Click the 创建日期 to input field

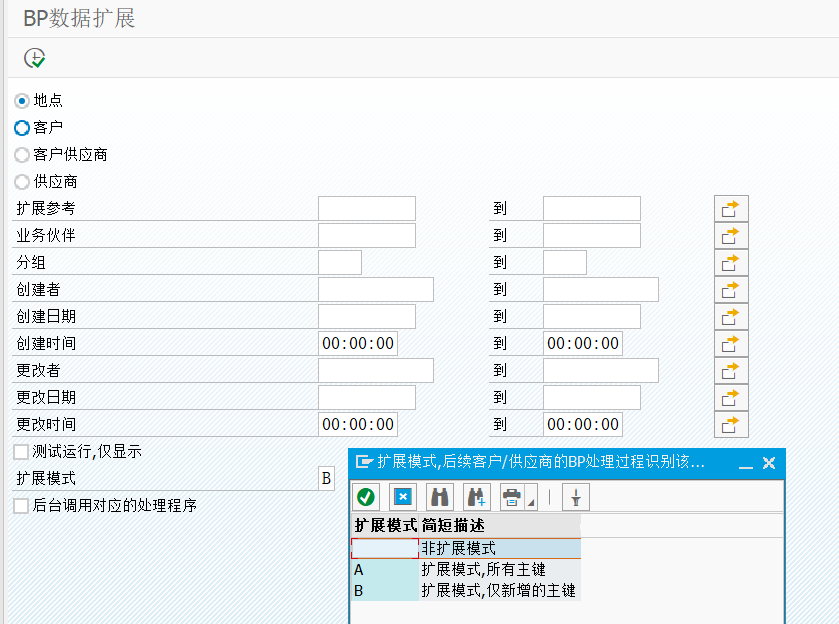click(x=592, y=317)
